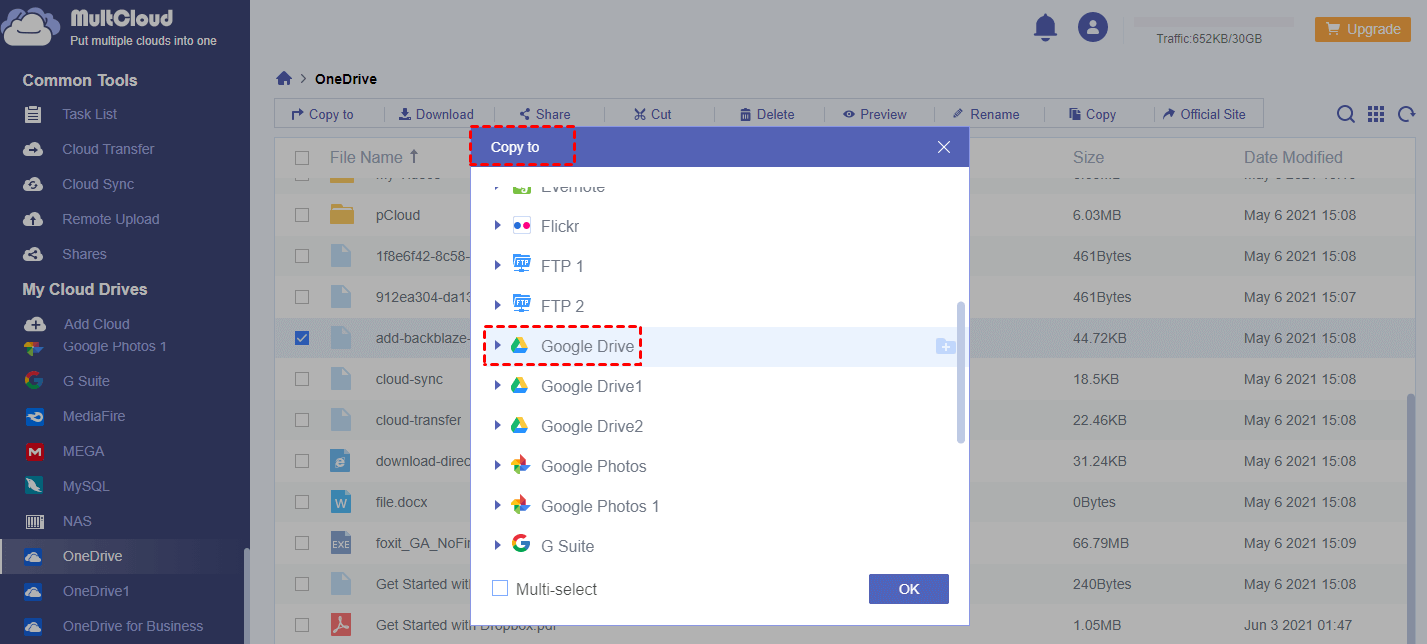Screen dimensions: 1427x644
Task: Check the file.docx checkbox
Action: coord(302,502)
